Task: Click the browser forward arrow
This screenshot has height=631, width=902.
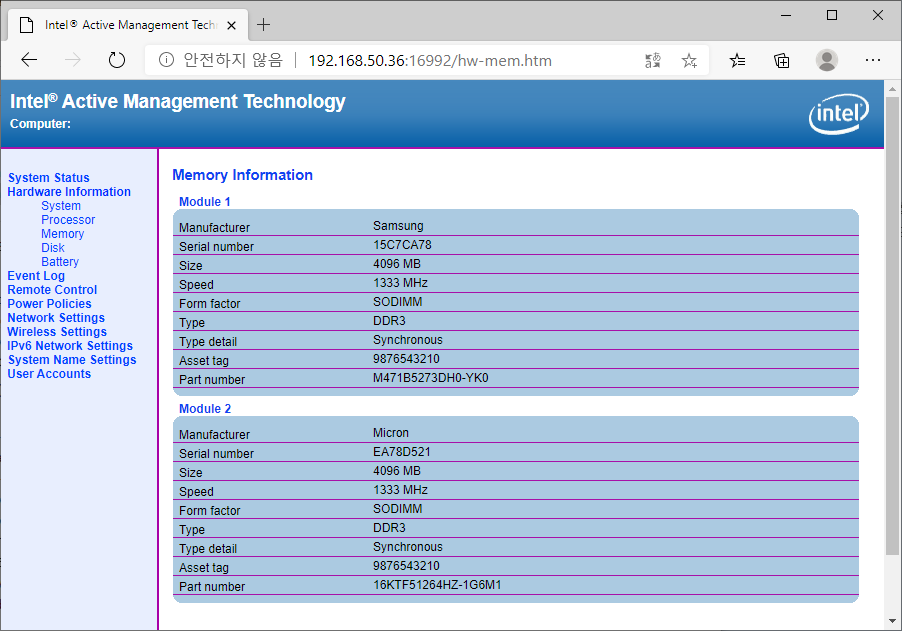Action: coord(72,60)
